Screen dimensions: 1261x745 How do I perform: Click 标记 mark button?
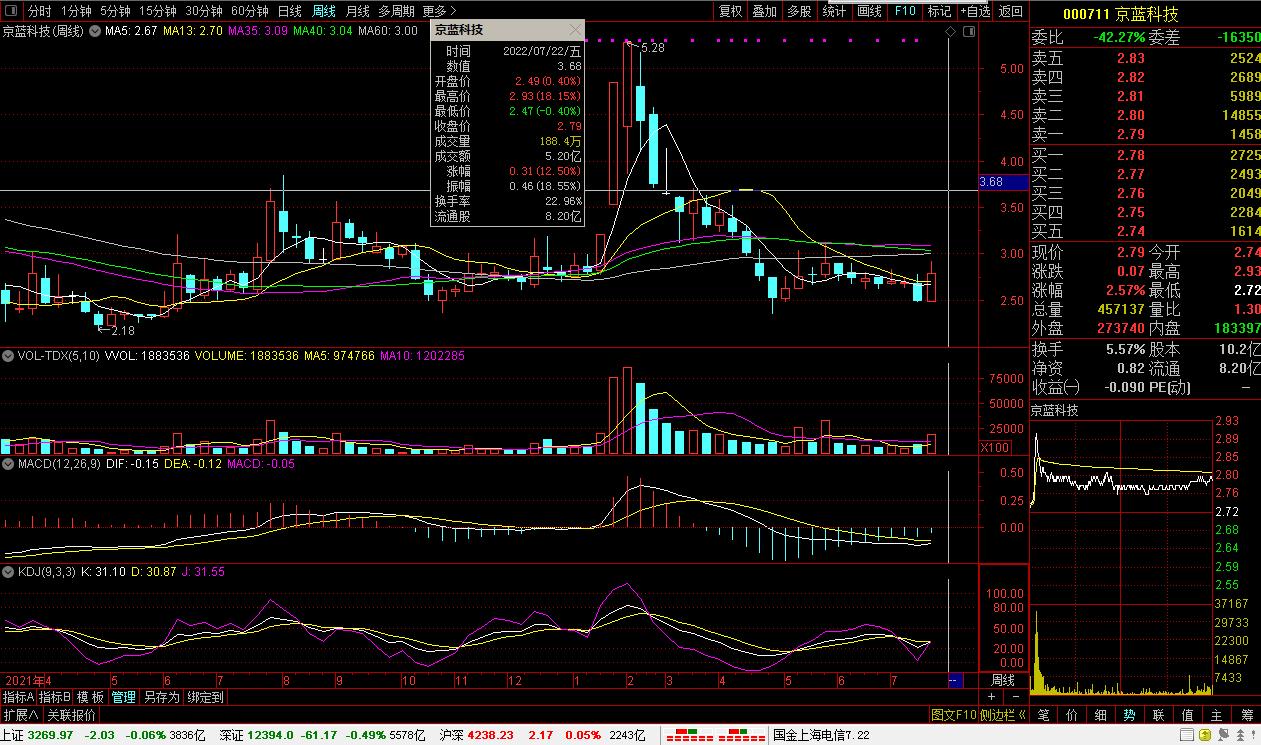point(939,11)
